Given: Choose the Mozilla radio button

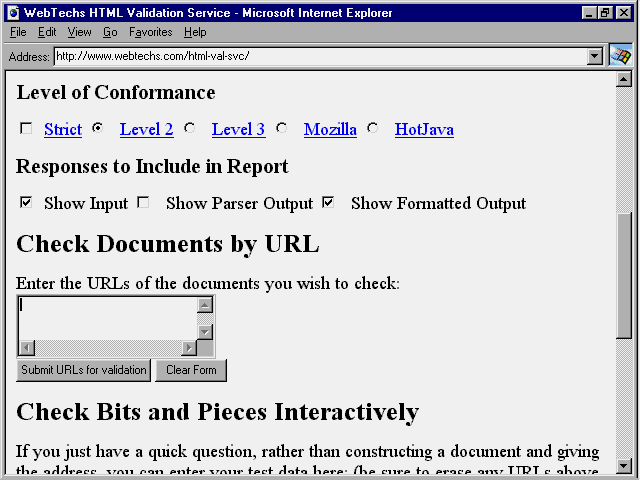Looking at the screenshot, I should (282, 128).
